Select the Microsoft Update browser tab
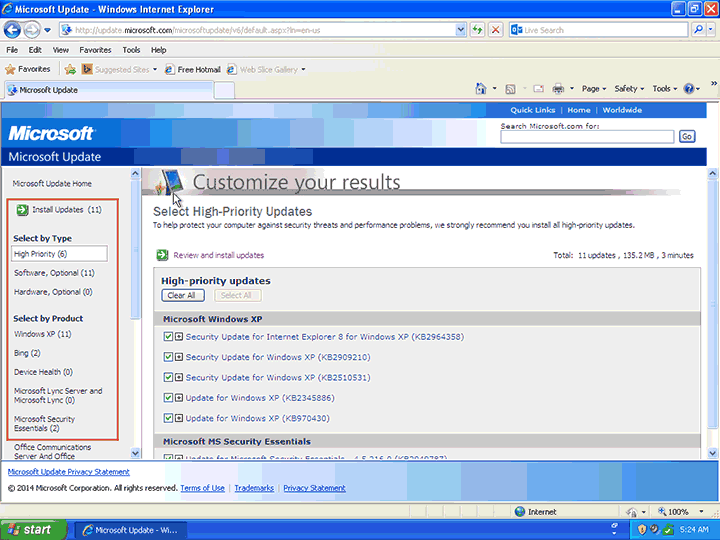This screenshot has width=720, height=540. tap(109, 90)
